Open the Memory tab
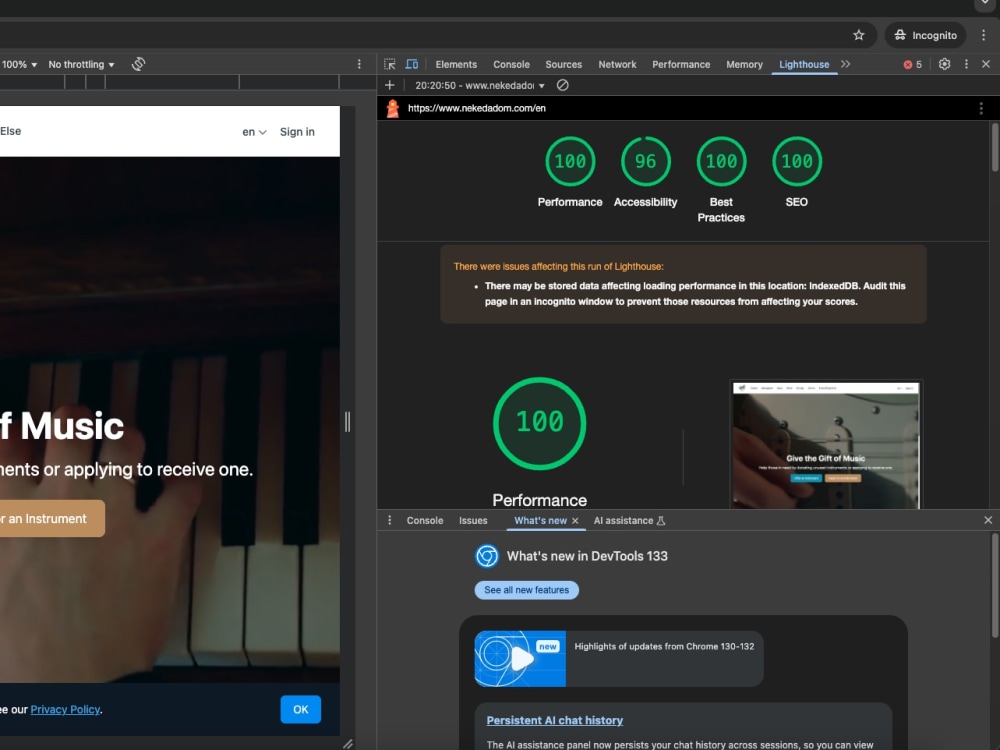The image size is (1000, 750). point(744,64)
